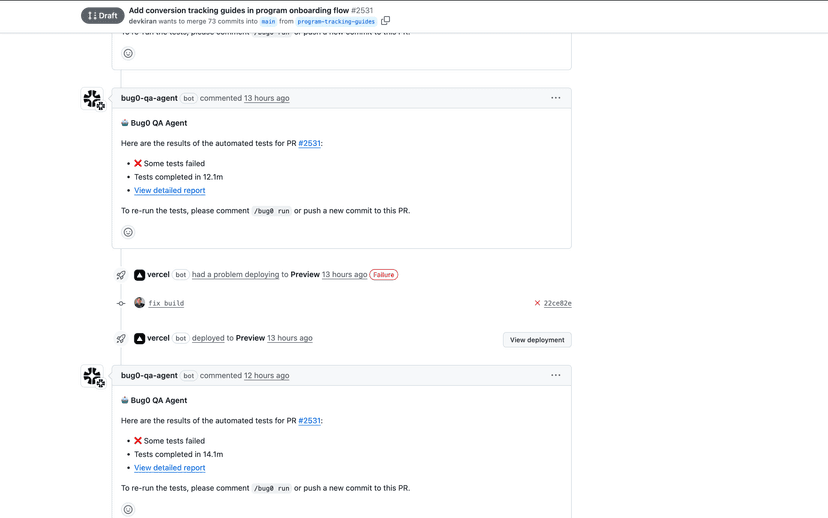Add emoji reaction to the 14.1m test comment

click(128, 509)
